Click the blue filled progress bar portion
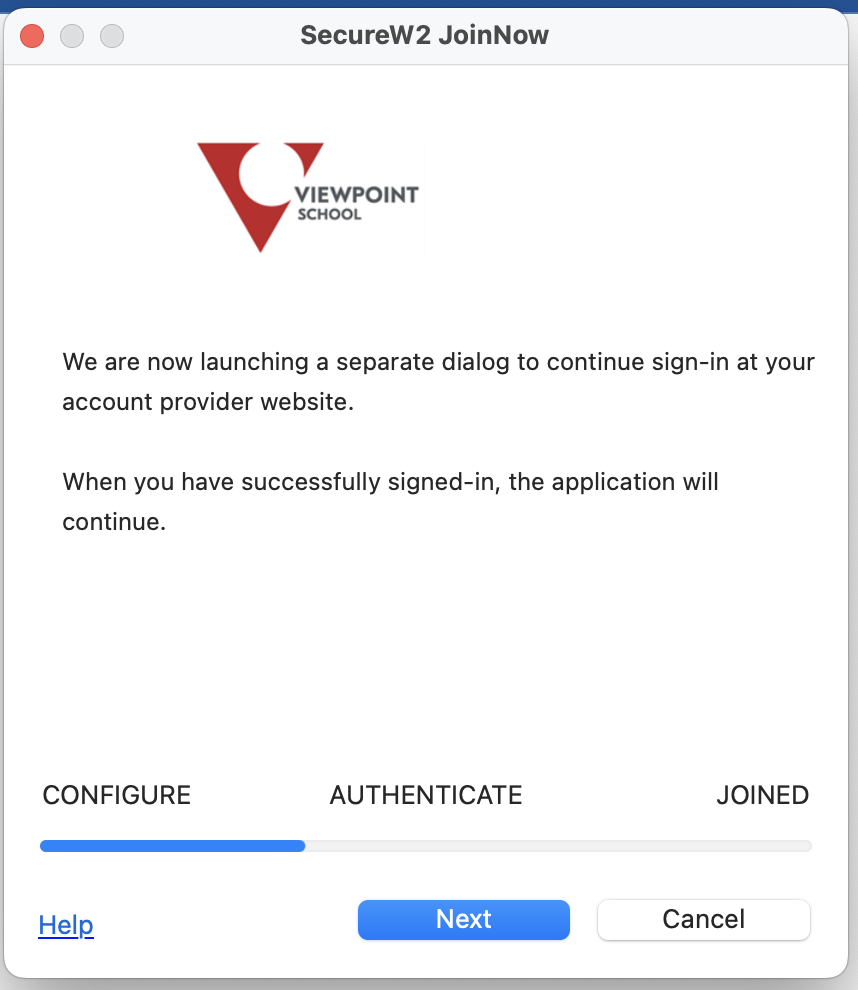The height and width of the screenshot is (990, 858). coord(172,846)
